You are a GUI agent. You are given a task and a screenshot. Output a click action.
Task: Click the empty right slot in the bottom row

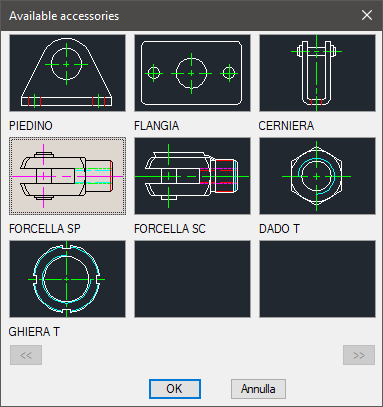pyautogui.click(x=317, y=279)
